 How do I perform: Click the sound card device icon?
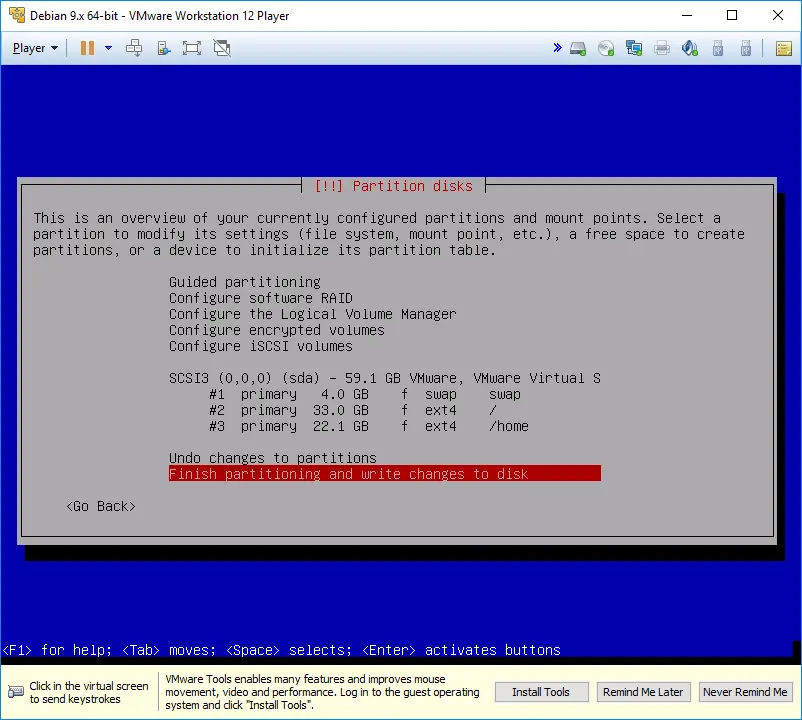(689, 48)
